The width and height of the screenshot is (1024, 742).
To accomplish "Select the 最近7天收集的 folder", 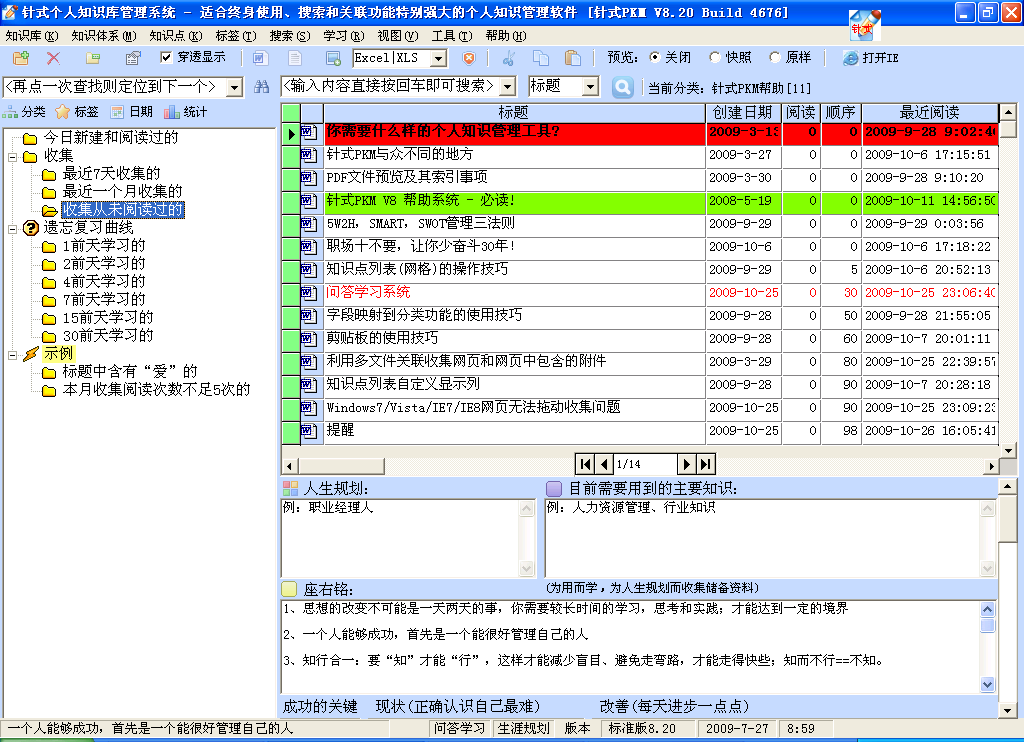I will [x=111, y=174].
